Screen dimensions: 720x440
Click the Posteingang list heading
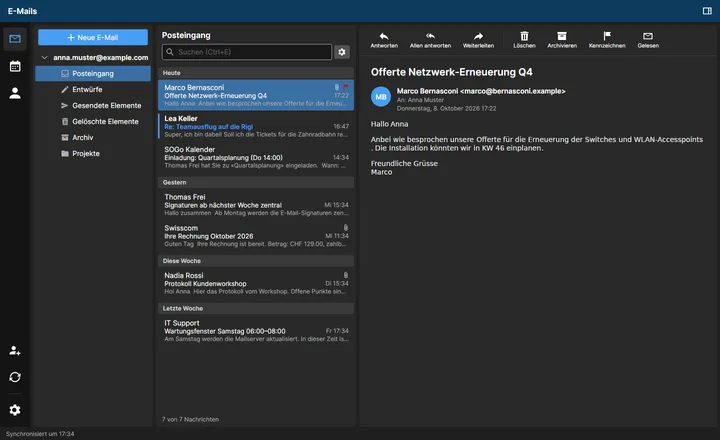(x=186, y=35)
